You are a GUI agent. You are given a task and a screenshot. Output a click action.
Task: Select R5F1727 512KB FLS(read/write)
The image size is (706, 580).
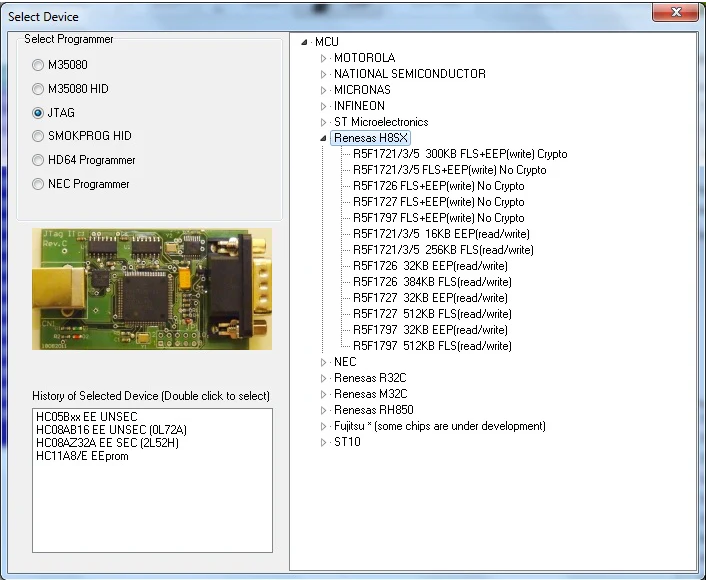pyautogui.click(x=432, y=314)
